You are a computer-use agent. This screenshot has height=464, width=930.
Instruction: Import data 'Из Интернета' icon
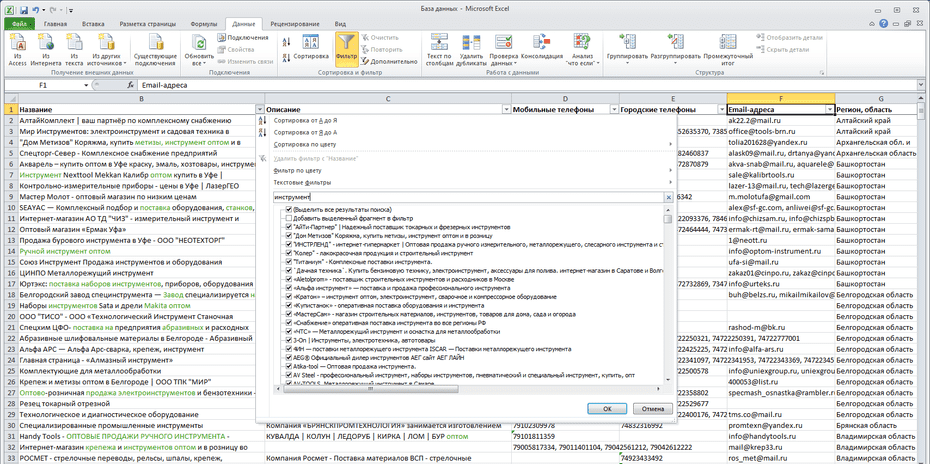(47, 43)
